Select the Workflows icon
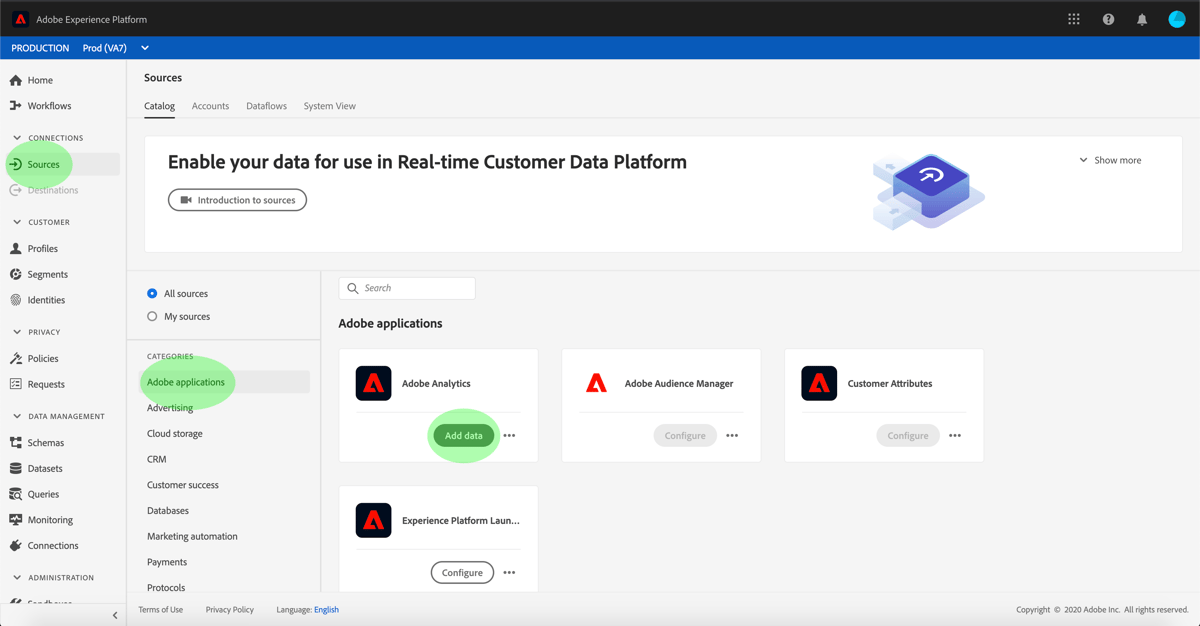The image size is (1200, 626). (x=16, y=105)
